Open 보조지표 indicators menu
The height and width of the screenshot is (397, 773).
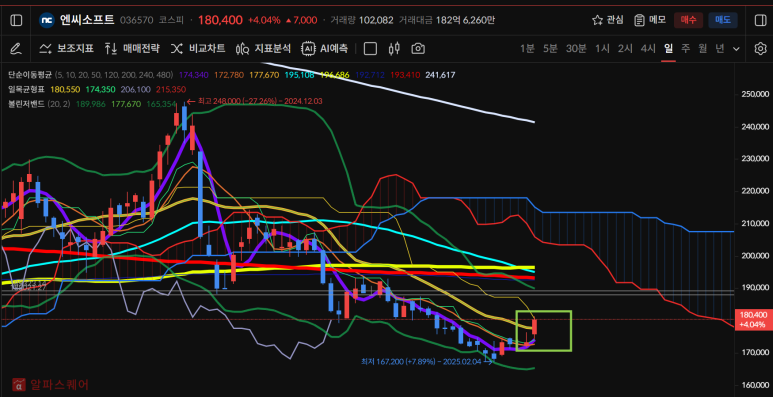(67, 48)
